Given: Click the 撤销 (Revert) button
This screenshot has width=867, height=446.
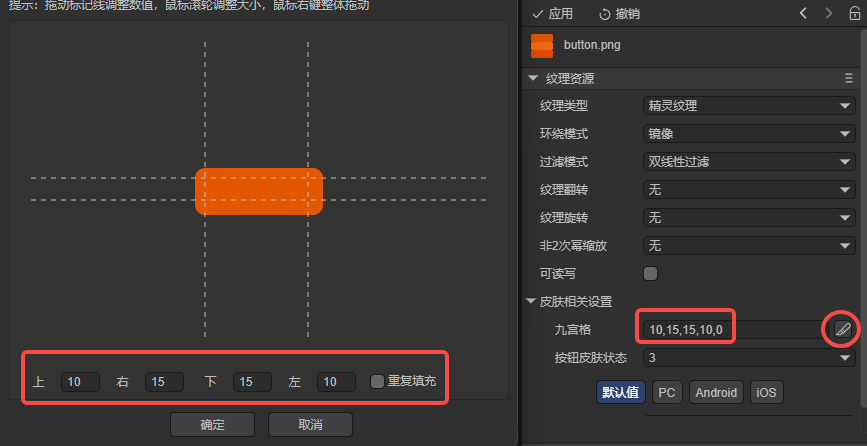Looking at the screenshot, I should pyautogui.click(x=619, y=14).
